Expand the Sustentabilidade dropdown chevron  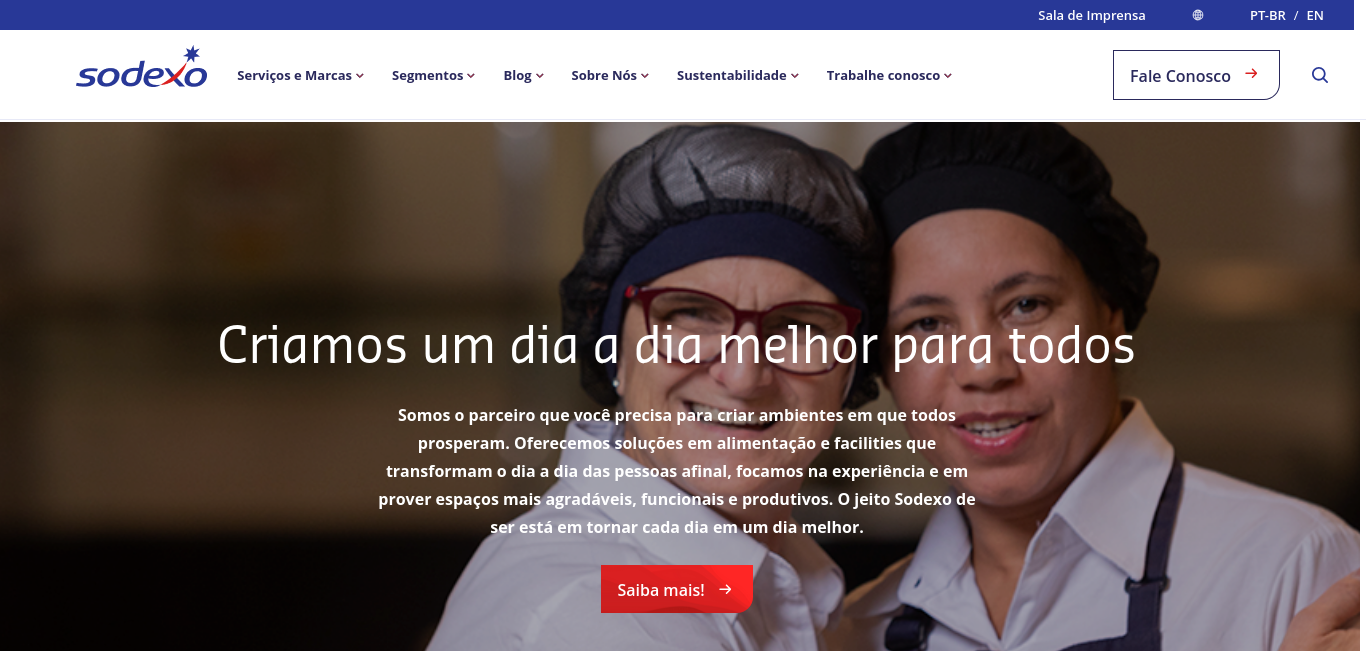[795, 76]
